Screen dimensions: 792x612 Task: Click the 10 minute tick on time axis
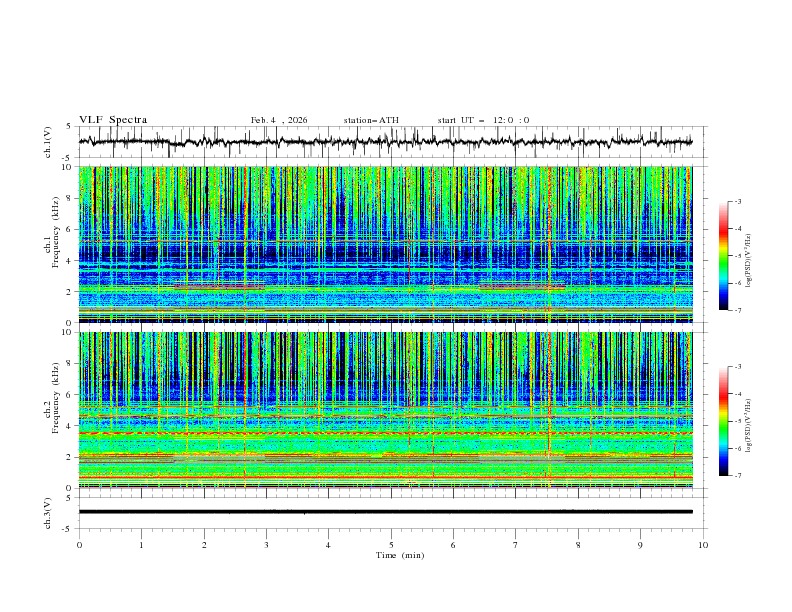[x=703, y=545]
